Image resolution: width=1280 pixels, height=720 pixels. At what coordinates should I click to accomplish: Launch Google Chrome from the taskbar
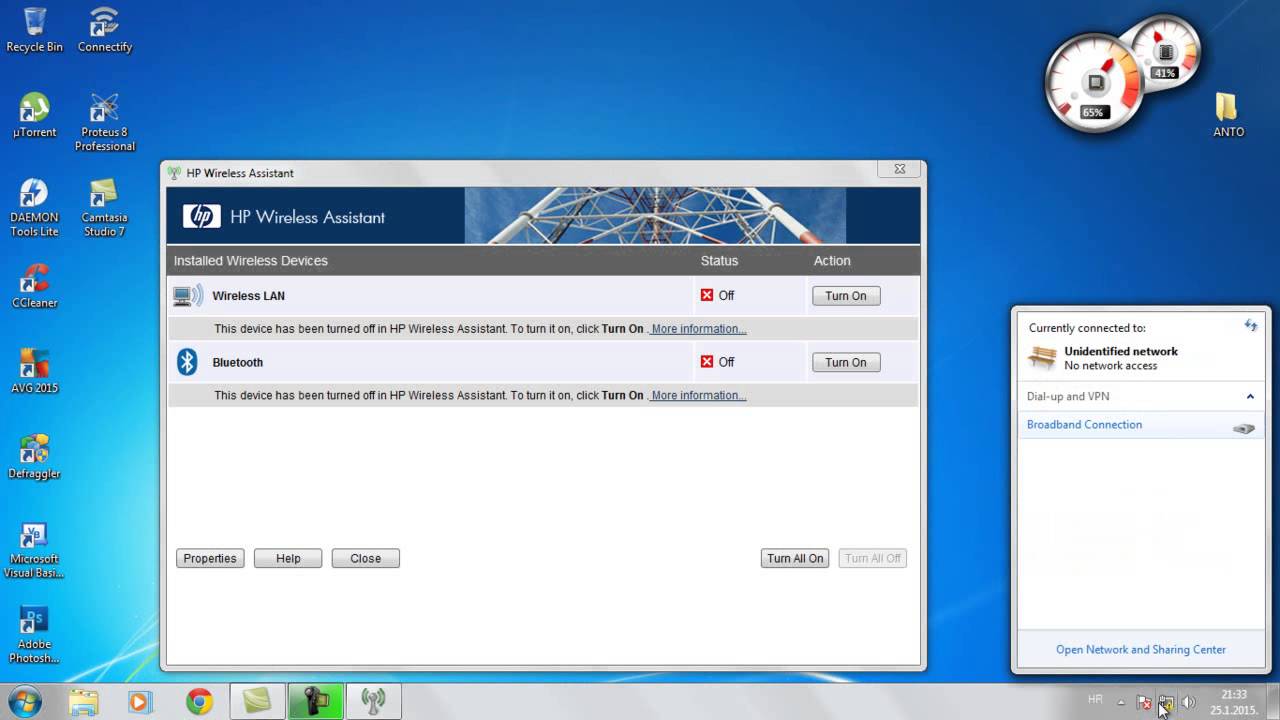click(199, 702)
